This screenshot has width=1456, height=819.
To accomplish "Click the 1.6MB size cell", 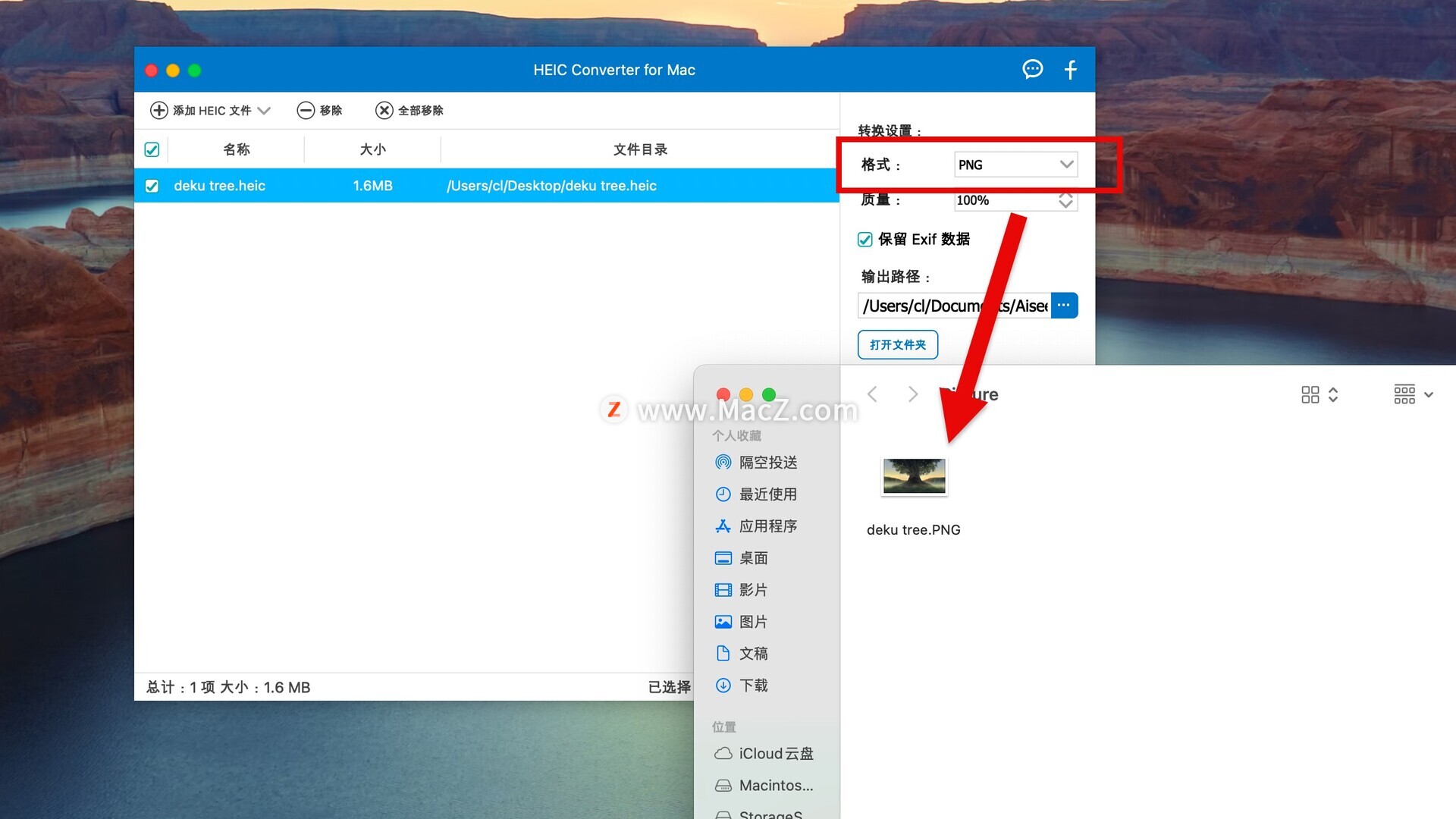I will (372, 186).
